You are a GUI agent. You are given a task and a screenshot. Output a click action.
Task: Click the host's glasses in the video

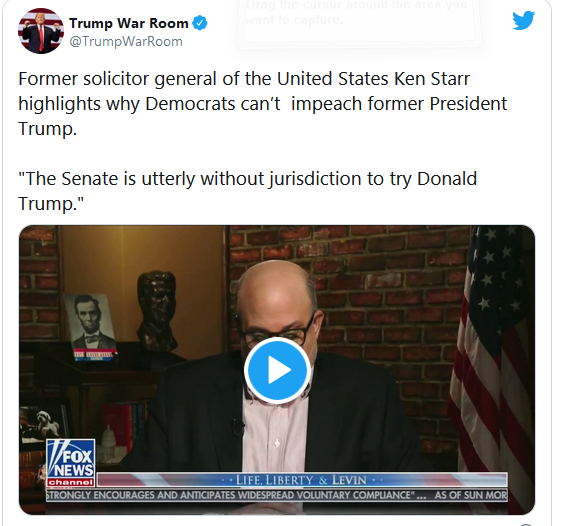[x=276, y=334]
